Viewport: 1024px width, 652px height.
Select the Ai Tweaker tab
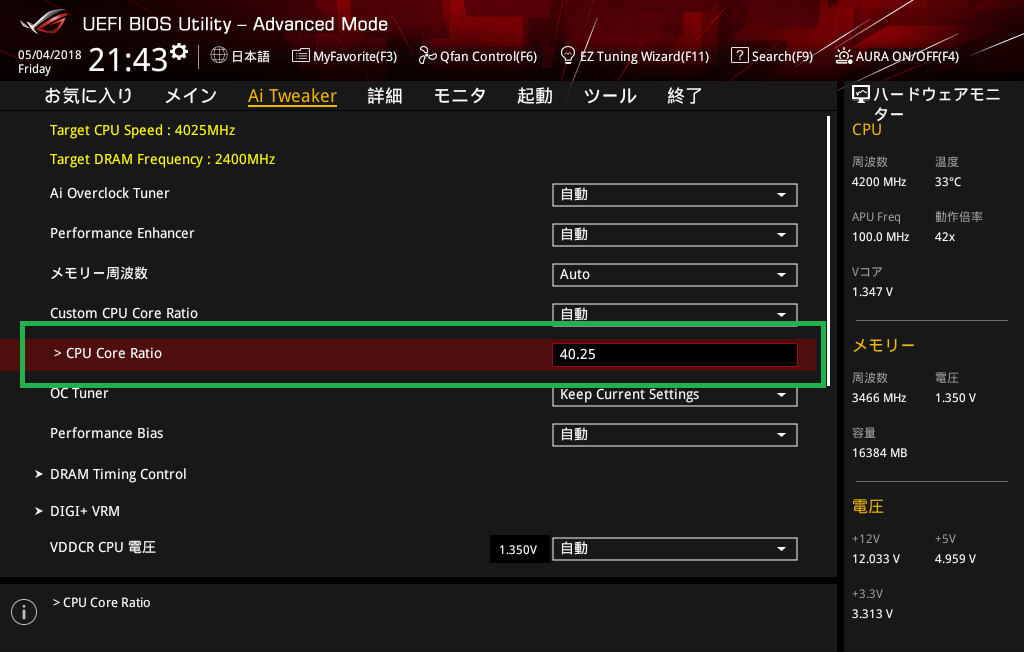pyautogui.click(x=293, y=96)
